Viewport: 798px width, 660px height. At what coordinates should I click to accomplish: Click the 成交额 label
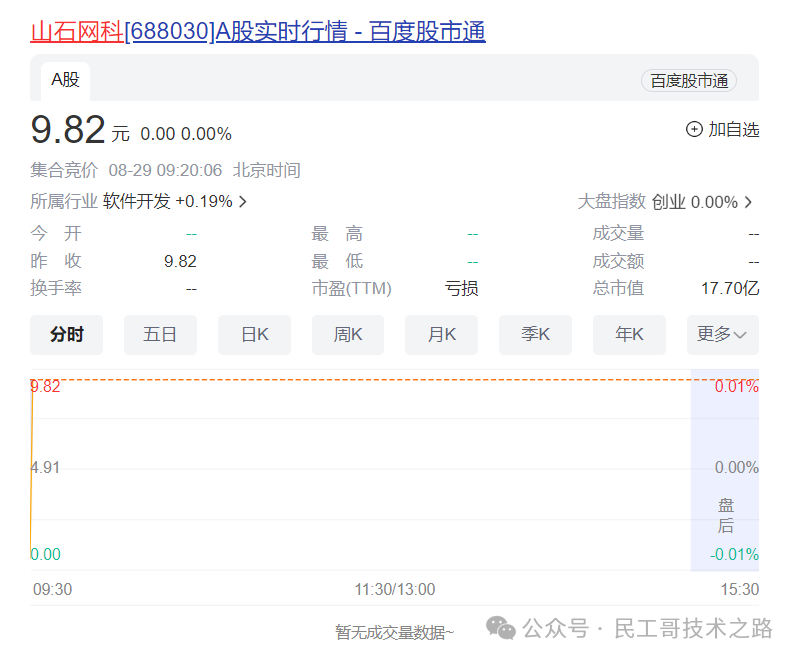(618, 262)
